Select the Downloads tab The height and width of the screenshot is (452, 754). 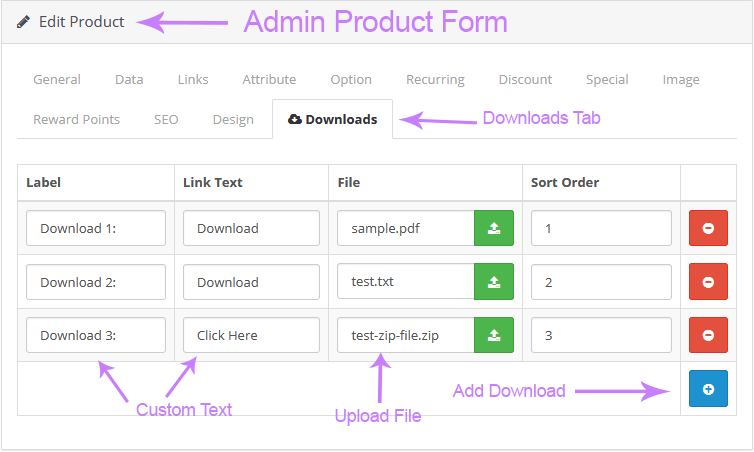pos(332,119)
